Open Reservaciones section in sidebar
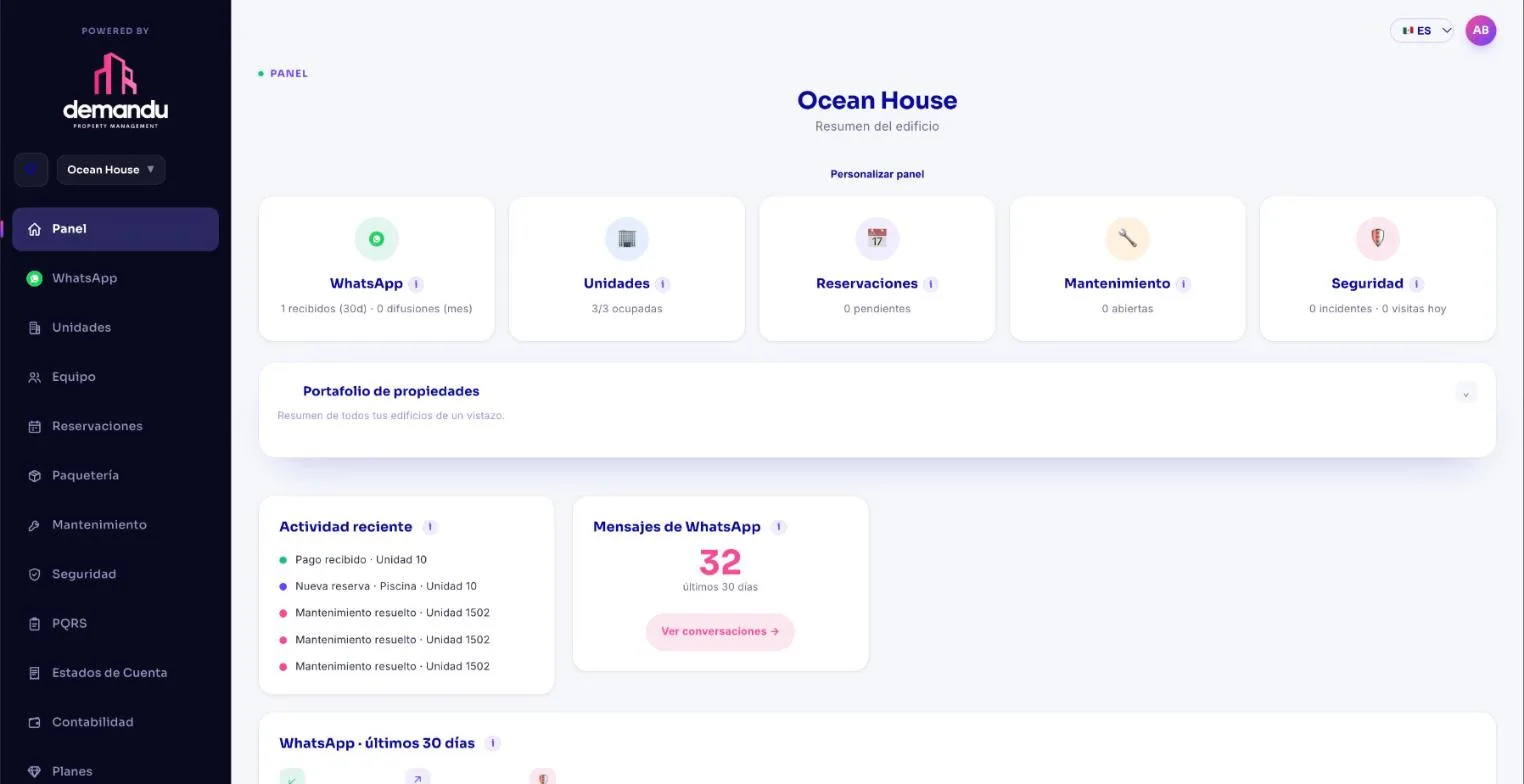The height and width of the screenshot is (784, 1524). coord(115,426)
